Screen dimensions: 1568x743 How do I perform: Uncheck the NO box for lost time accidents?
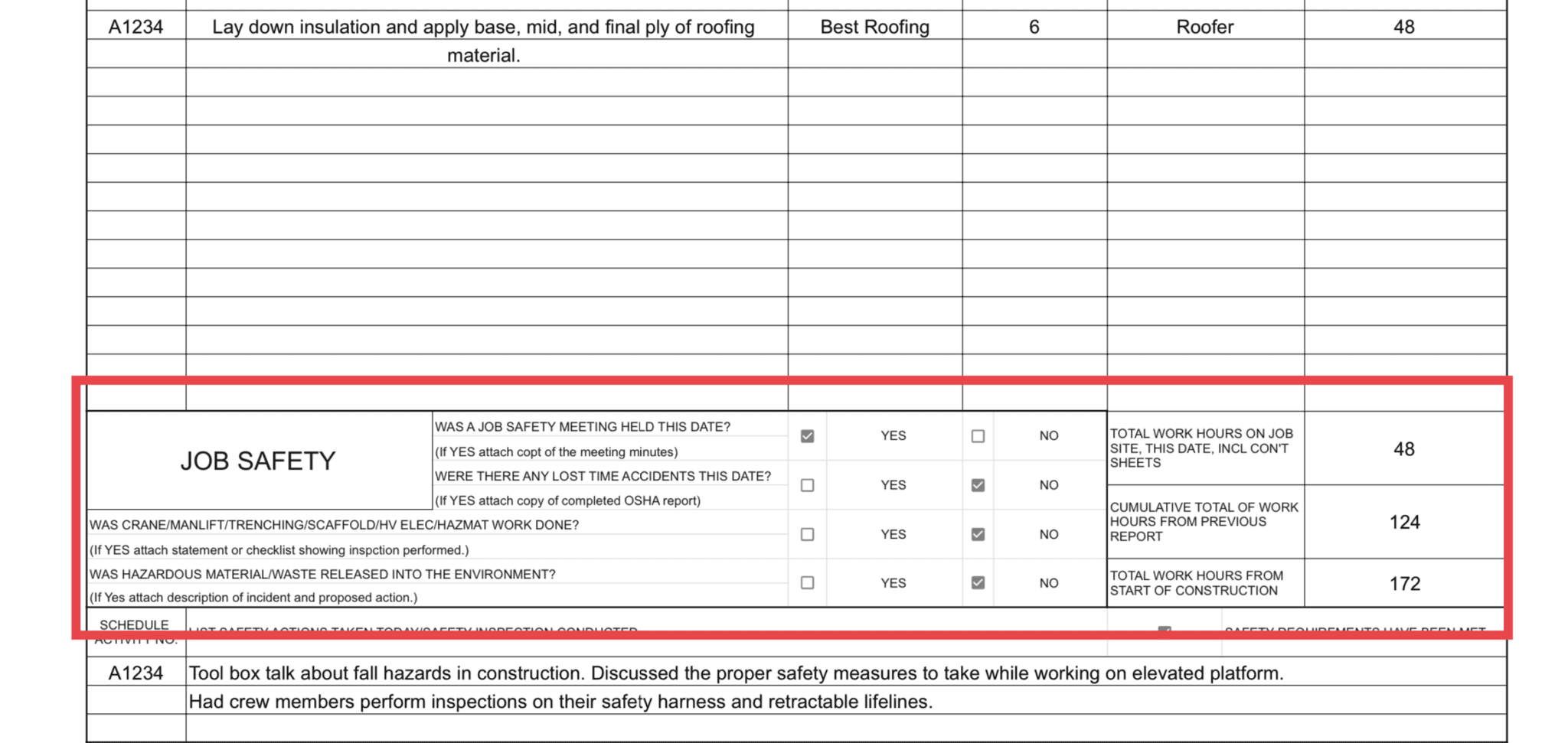tap(978, 485)
